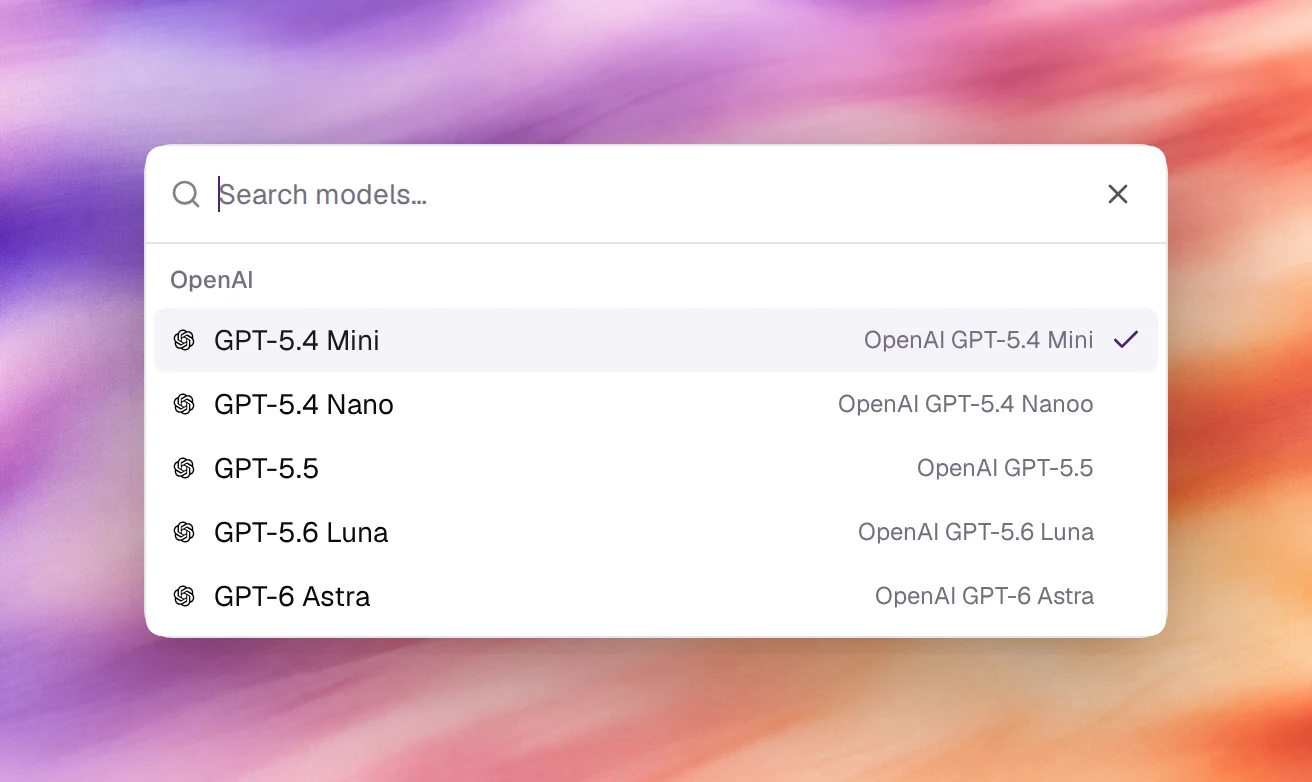Click the "OpenAI" provider group heading
Screen dimensions: 1312x782
211,280
